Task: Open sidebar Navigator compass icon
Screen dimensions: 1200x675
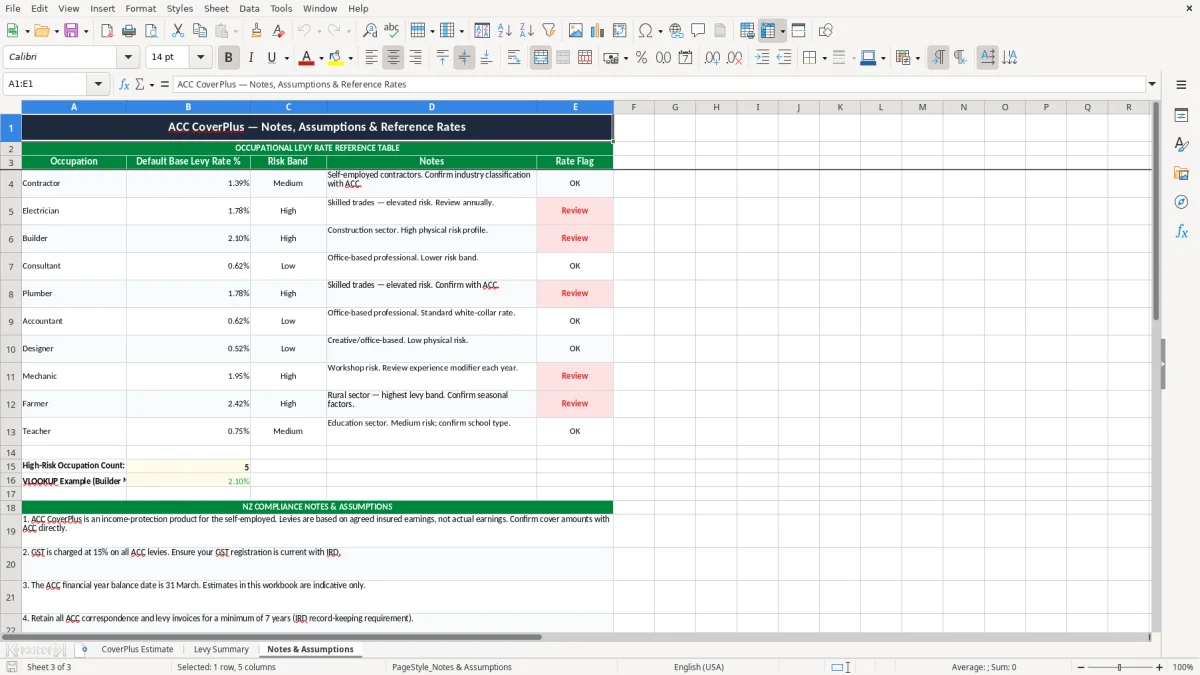Action: 1181,202
